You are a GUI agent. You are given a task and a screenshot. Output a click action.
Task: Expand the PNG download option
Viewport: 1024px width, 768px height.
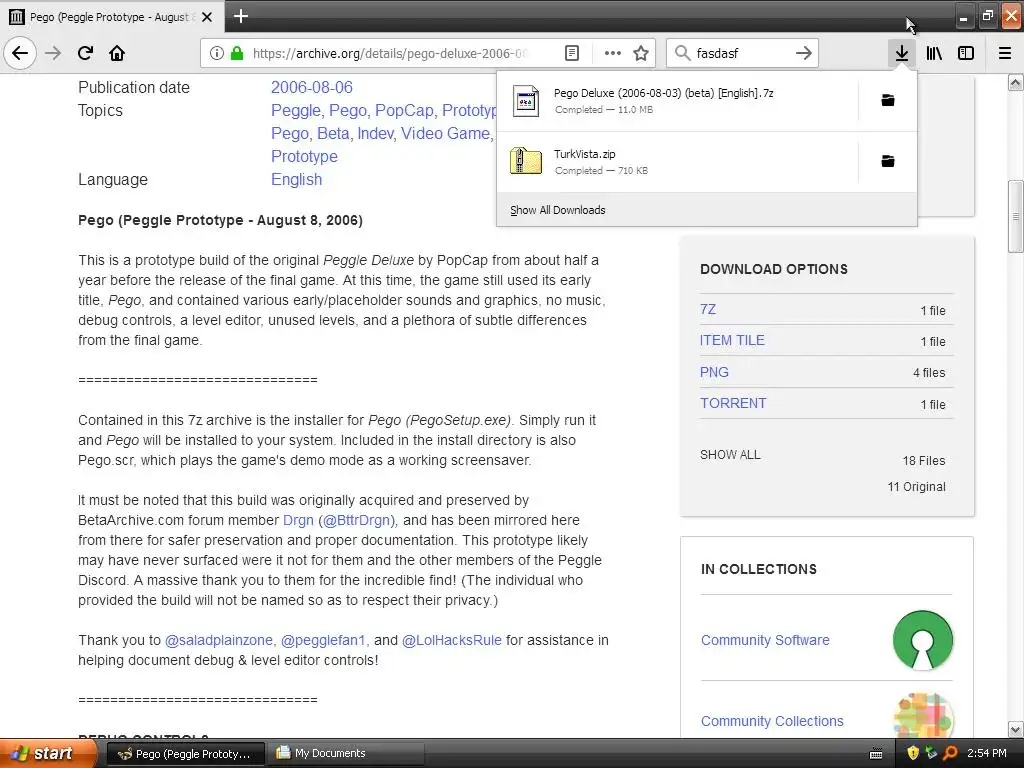[714, 372]
